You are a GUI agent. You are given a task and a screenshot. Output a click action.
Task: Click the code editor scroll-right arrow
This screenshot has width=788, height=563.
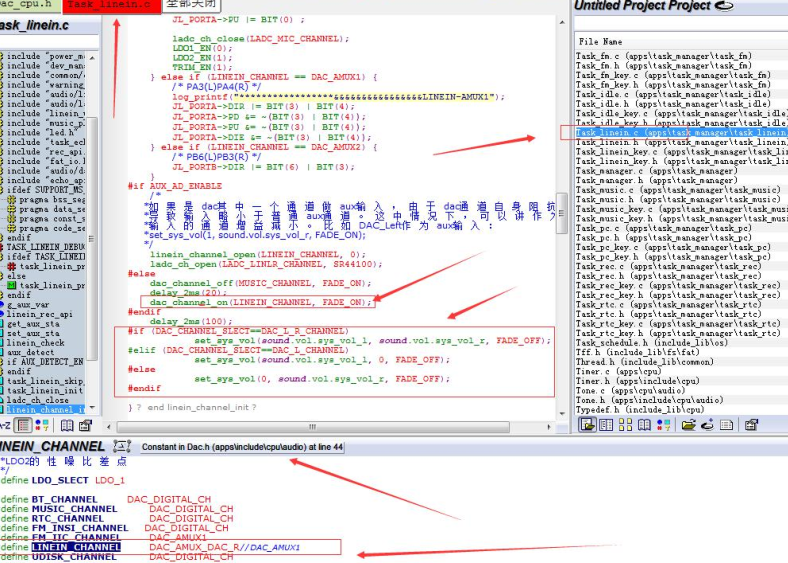pyautogui.click(x=549, y=427)
